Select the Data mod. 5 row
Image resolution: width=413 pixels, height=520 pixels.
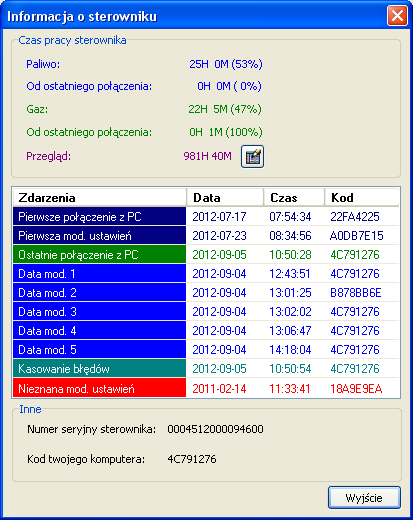(x=206, y=350)
